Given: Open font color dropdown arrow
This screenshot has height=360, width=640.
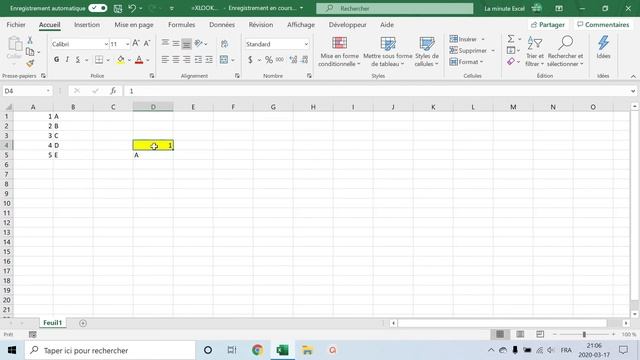Looking at the screenshot, I should (148, 60).
